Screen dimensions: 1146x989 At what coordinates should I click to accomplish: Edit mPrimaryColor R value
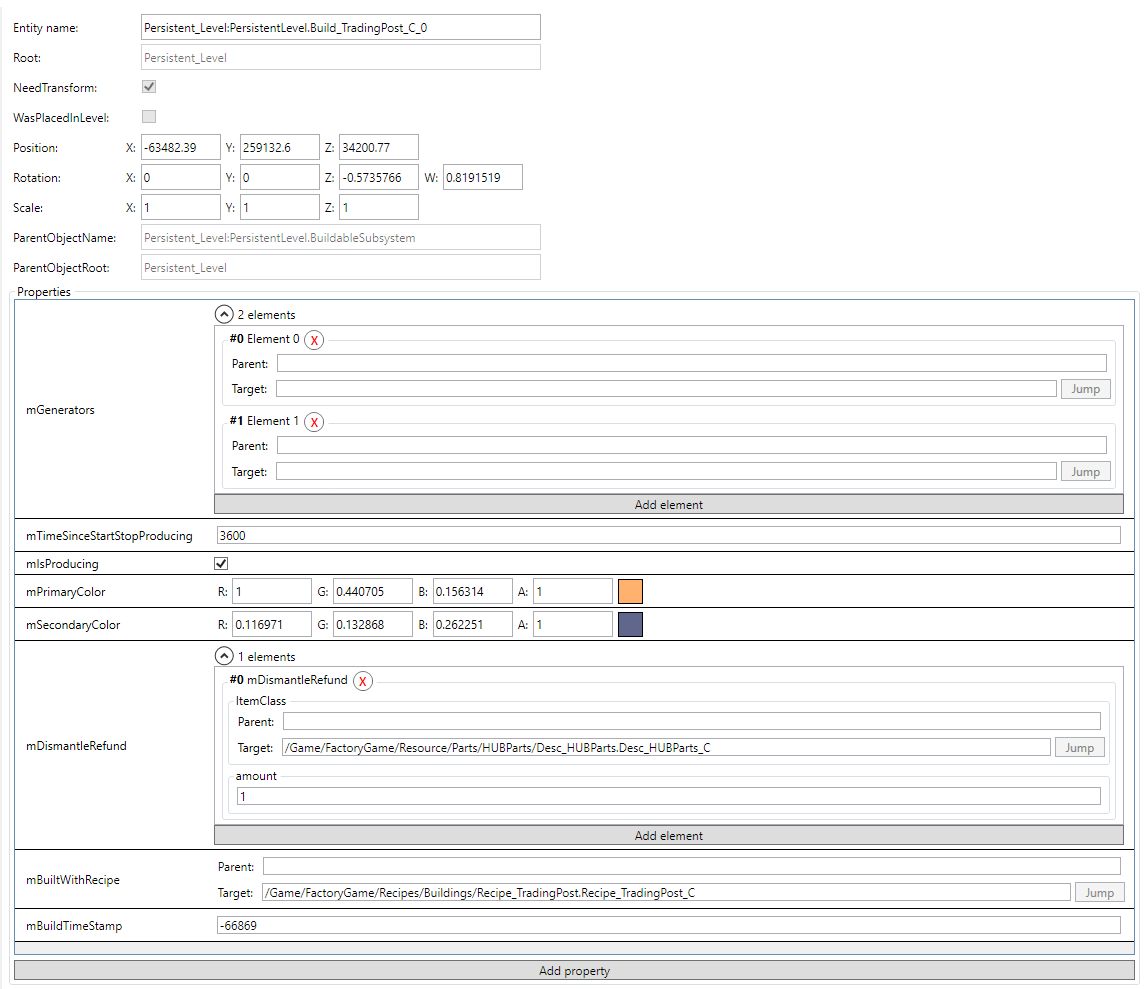pos(272,591)
